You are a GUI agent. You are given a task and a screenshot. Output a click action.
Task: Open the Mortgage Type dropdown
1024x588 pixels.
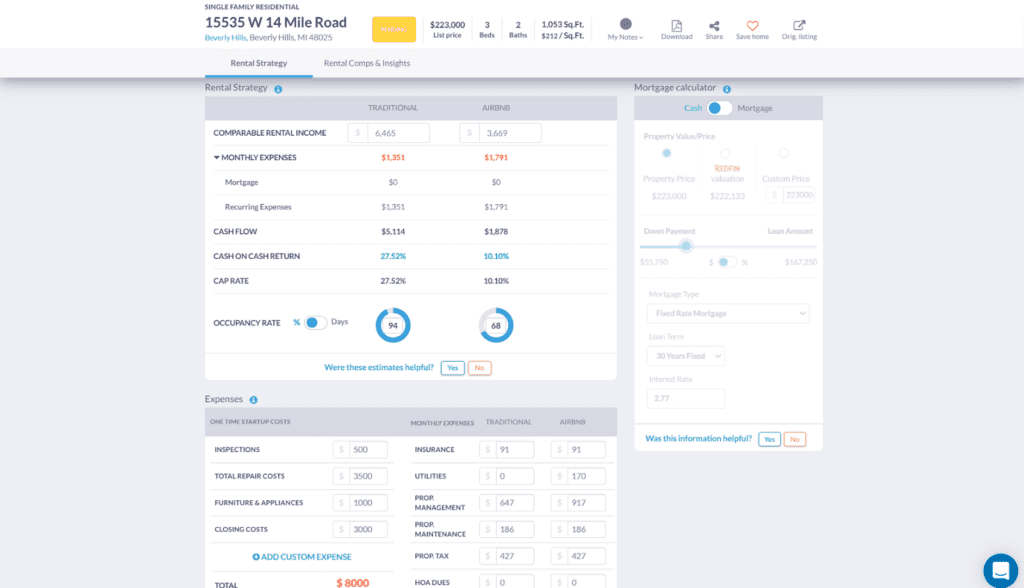[x=727, y=314]
